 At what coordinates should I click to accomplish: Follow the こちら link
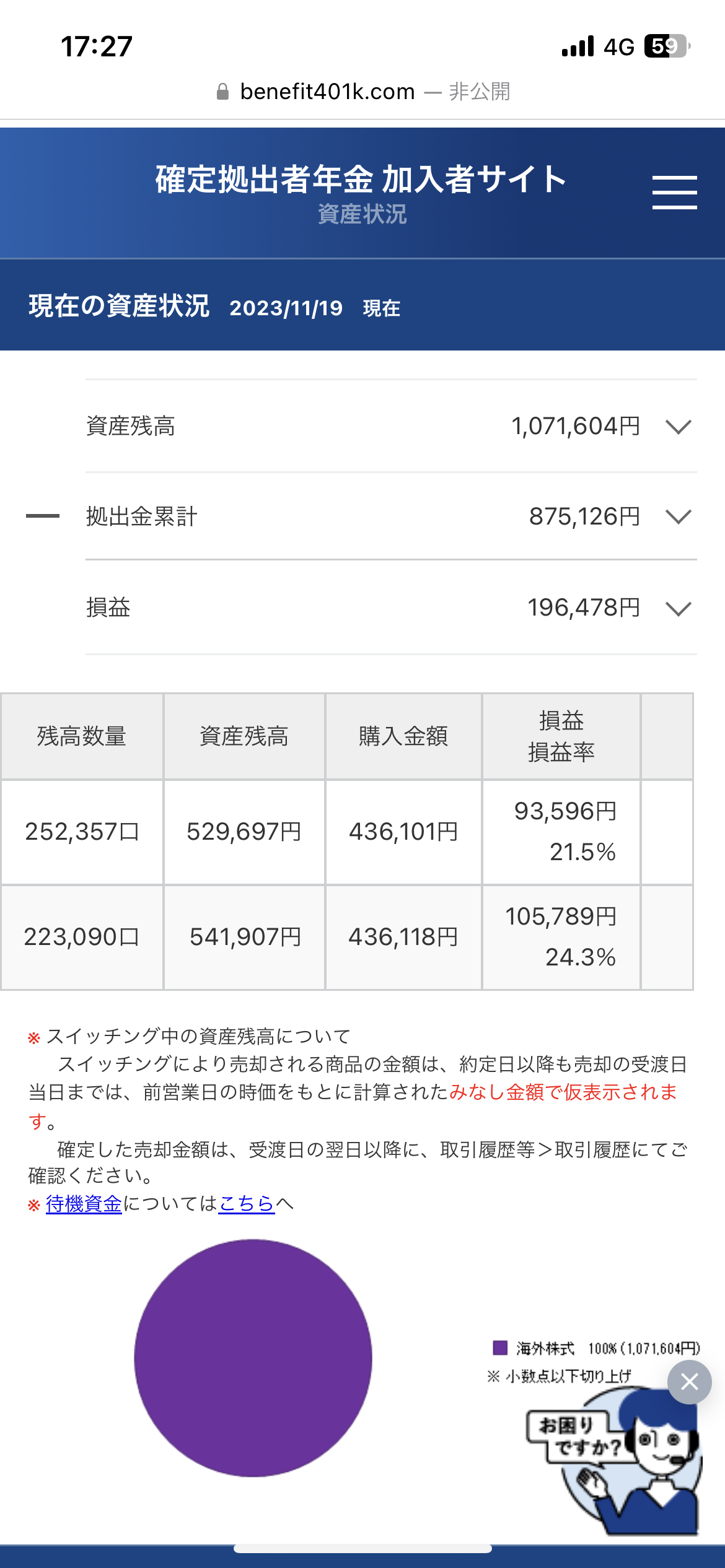(x=247, y=1204)
